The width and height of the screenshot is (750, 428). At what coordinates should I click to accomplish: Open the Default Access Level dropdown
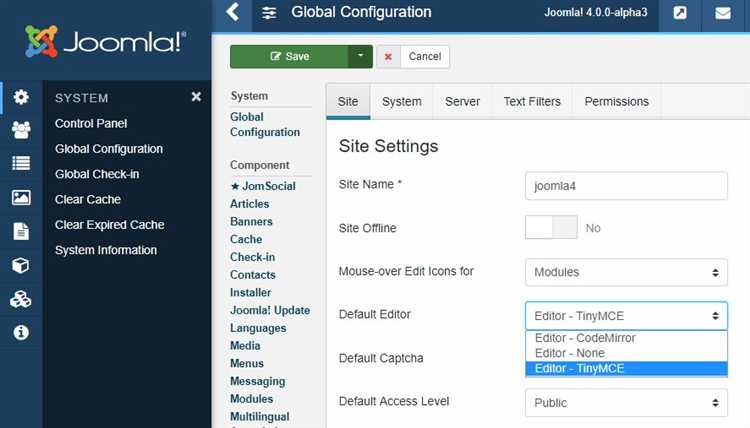pyautogui.click(x=626, y=403)
